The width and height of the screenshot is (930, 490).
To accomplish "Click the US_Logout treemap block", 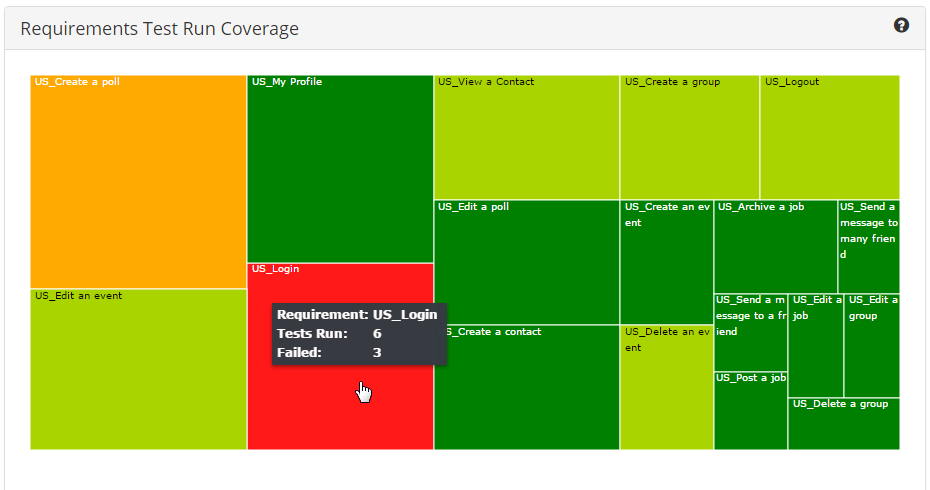I will tap(829, 137).
